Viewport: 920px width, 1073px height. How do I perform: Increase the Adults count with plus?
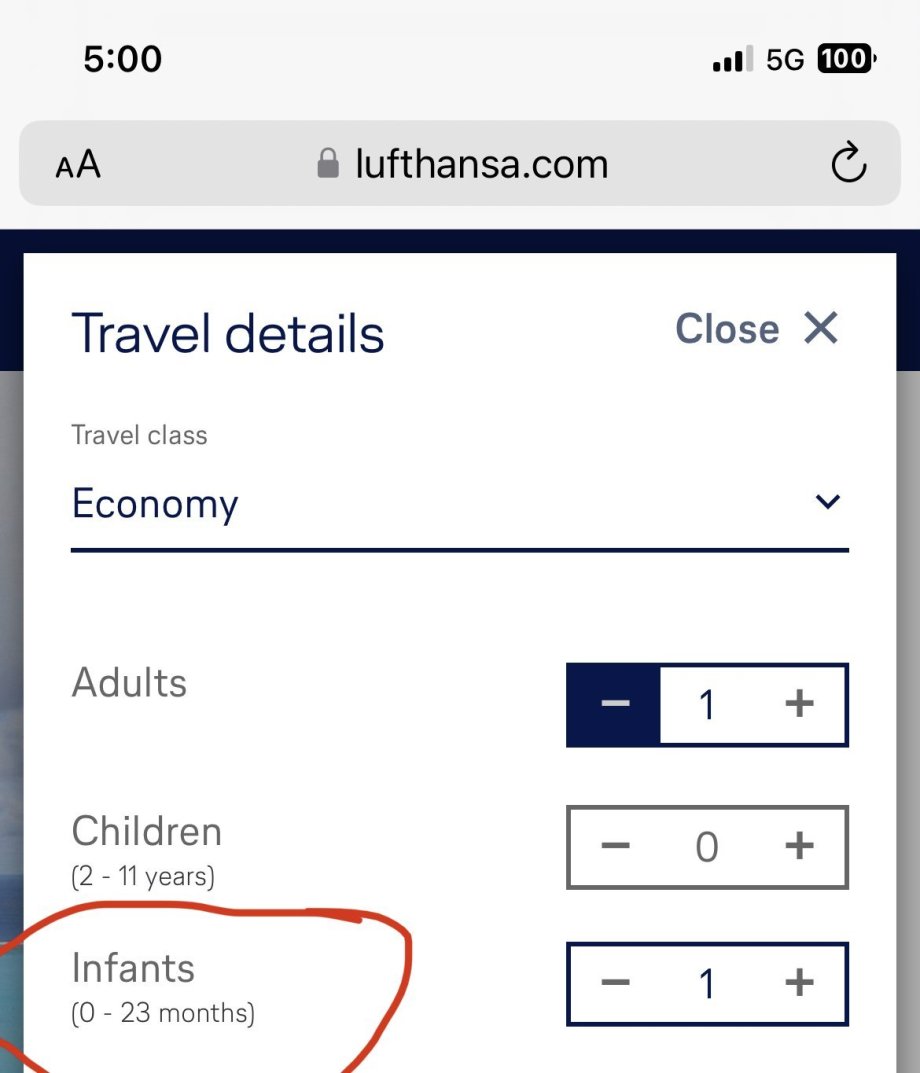(x=798, y=704)
